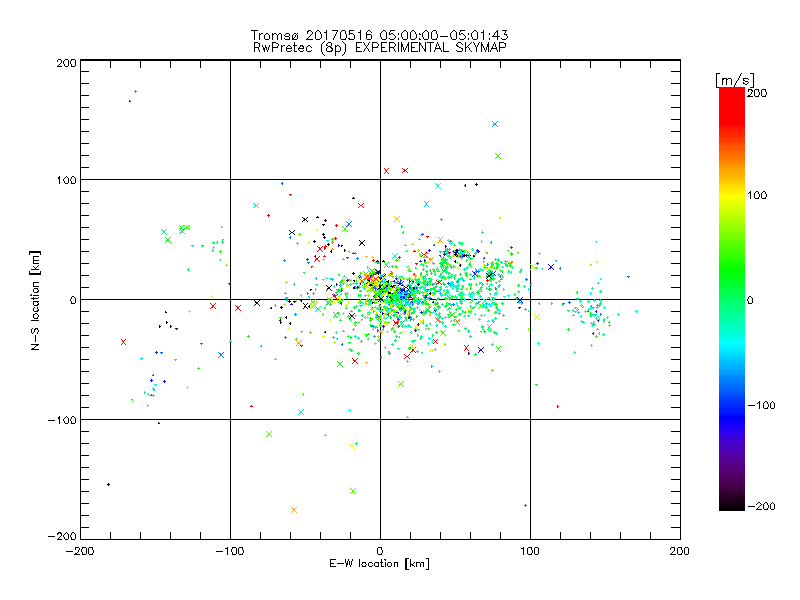Click the X-axis tick label '100'

[x=530, y=551]
